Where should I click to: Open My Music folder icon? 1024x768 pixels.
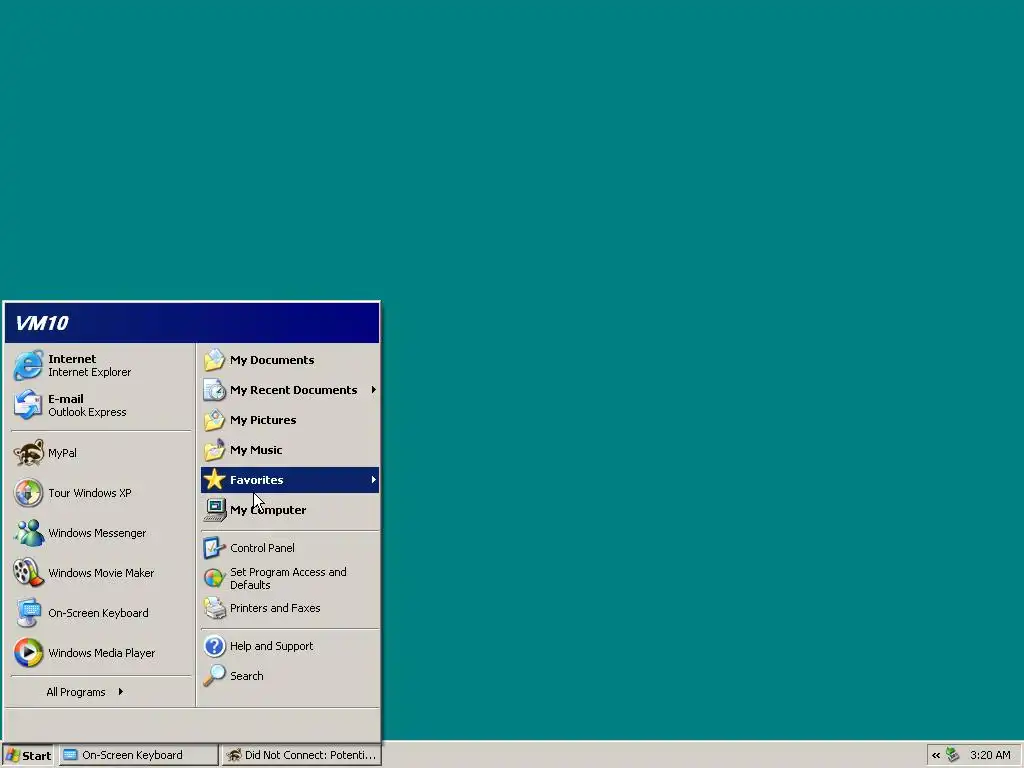click(214, 450)
